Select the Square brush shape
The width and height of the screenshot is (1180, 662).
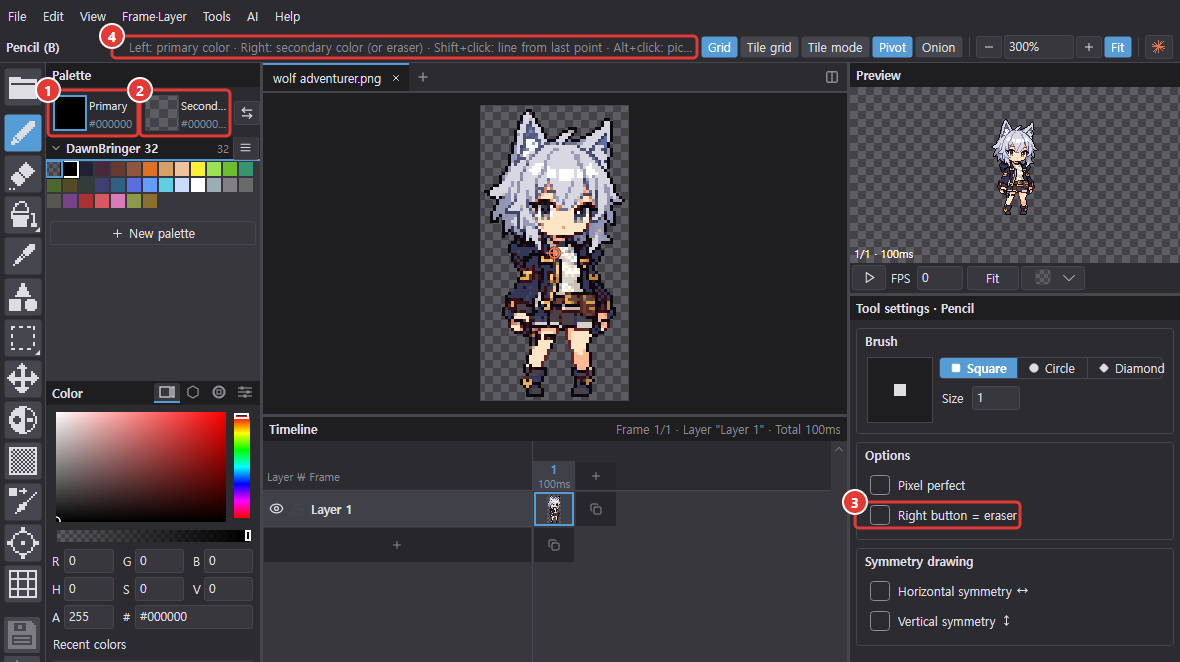(x=978, y=369)
